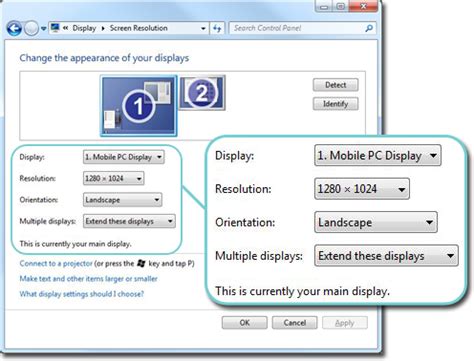Expand the address bar history dropdown
474x361 pixels.
click(x=203, y=29)
